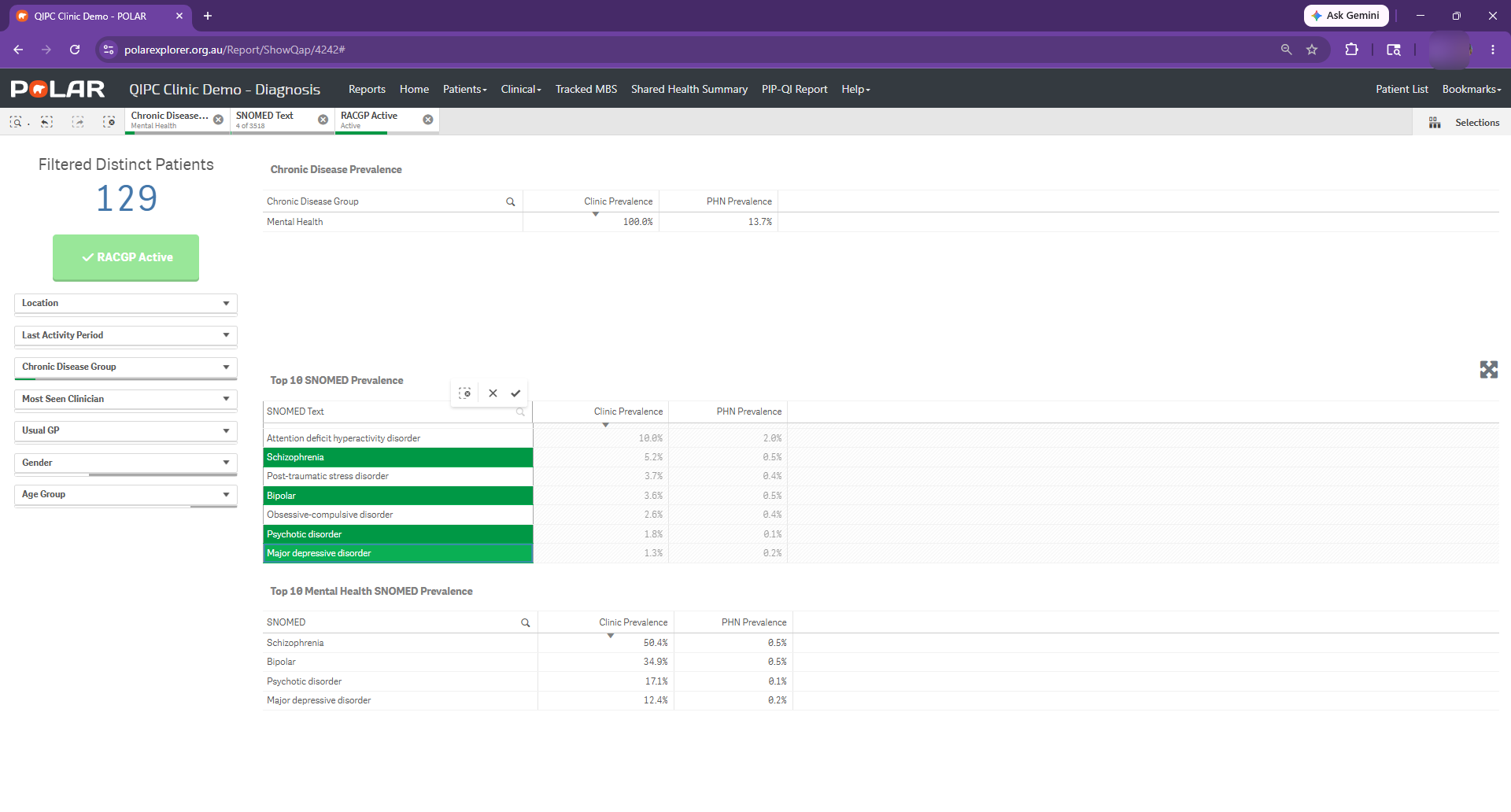The image size is (1511, 812).
Task: Open the Patient List link
Action: pyautogui.click(x=1402, y=90)
